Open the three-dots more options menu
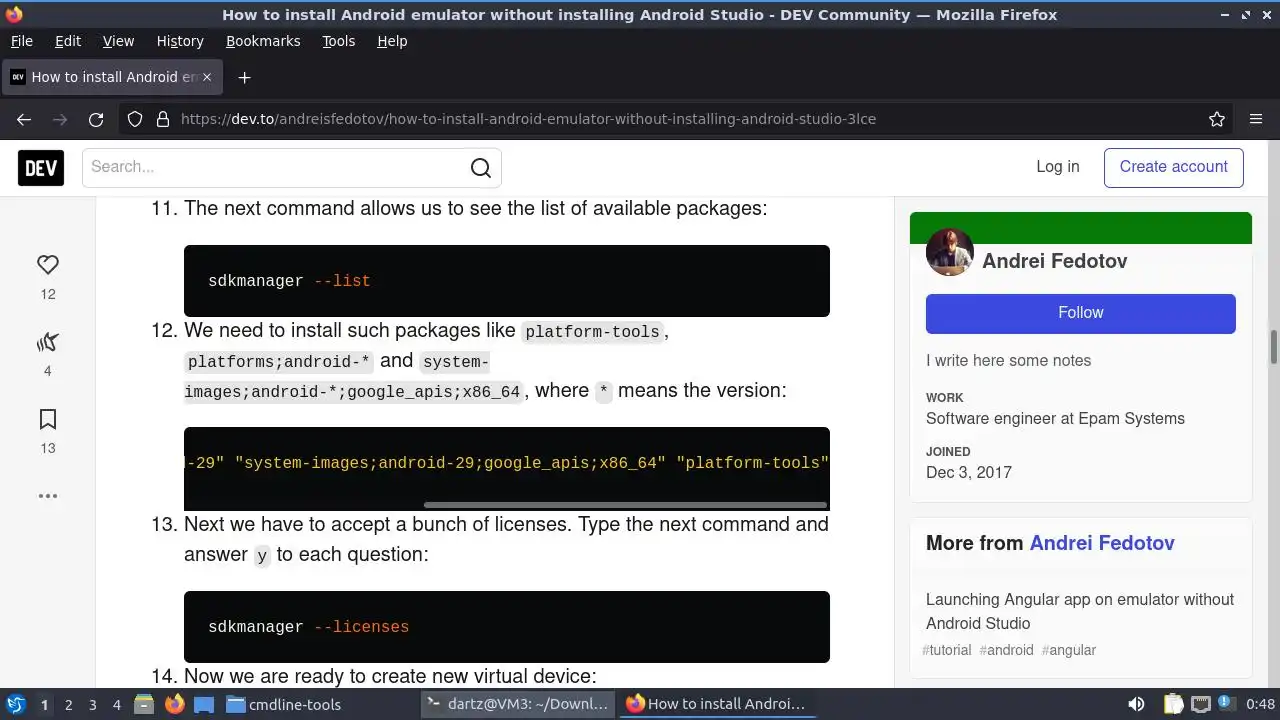The height and width of the screenshot is (720, 1280). click(48, 496)
